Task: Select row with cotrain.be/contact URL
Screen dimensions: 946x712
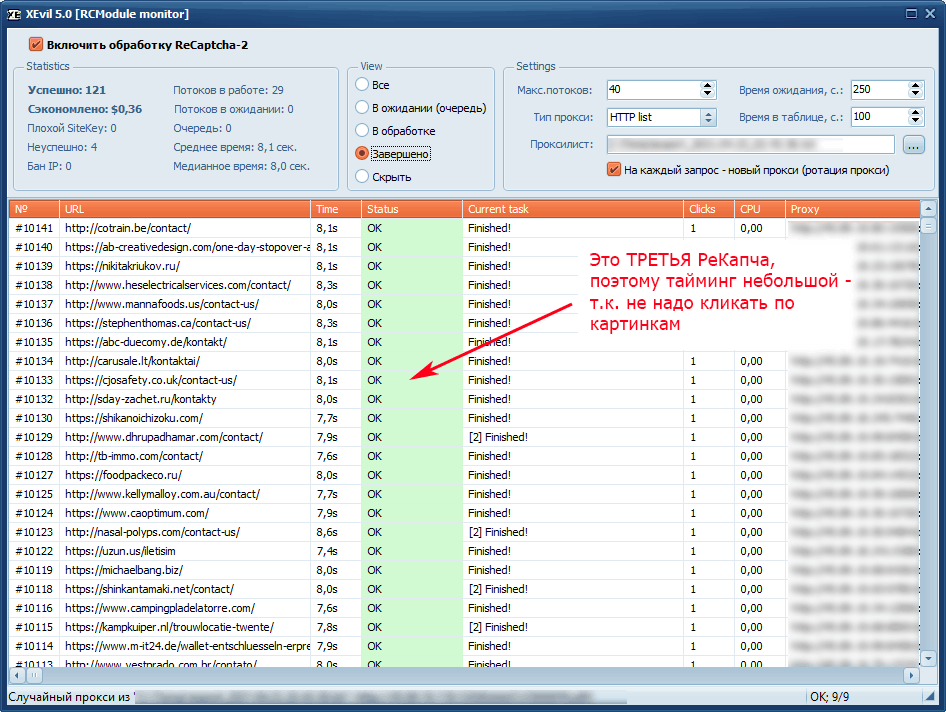Action: pos(465,228)
